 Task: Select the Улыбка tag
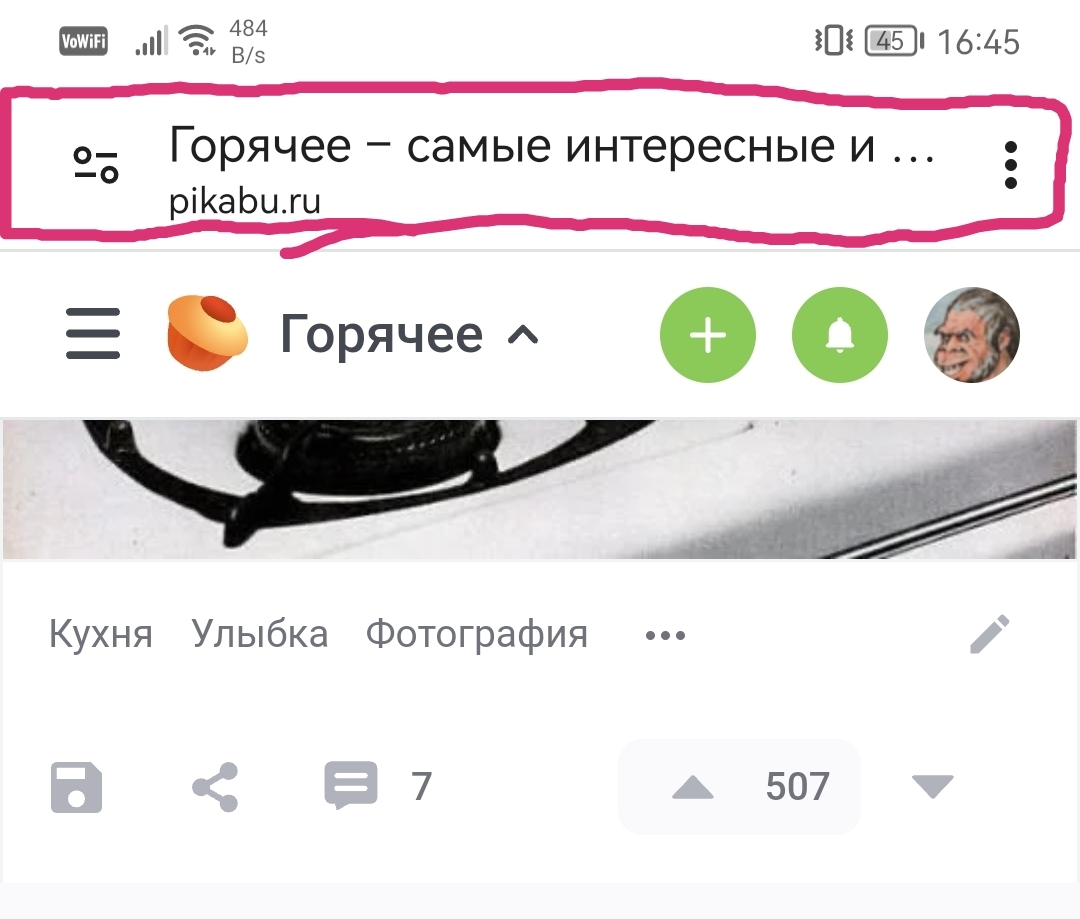[x=259, y=634]
